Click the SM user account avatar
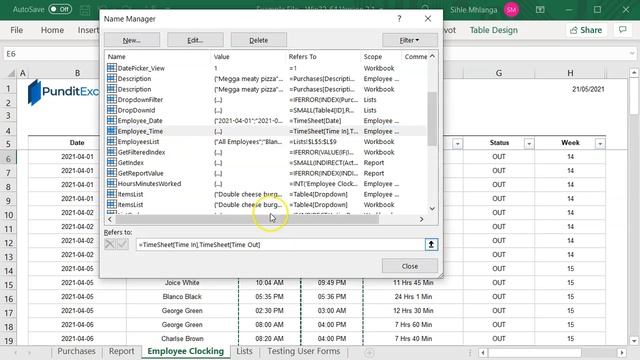Screen dimensions: 640x360 point(511,9)
